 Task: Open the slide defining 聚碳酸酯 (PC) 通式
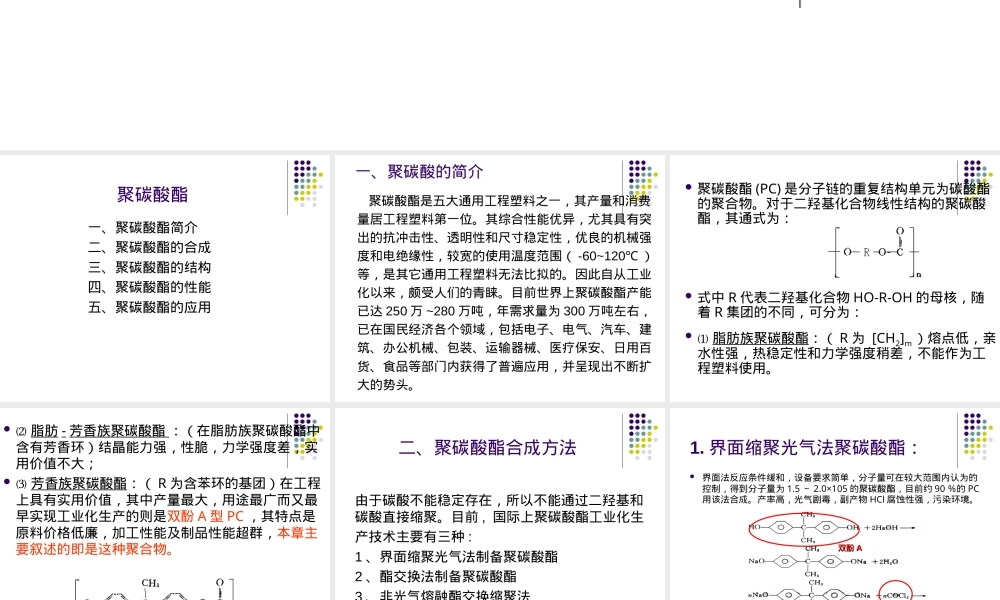tap(835, 278)
